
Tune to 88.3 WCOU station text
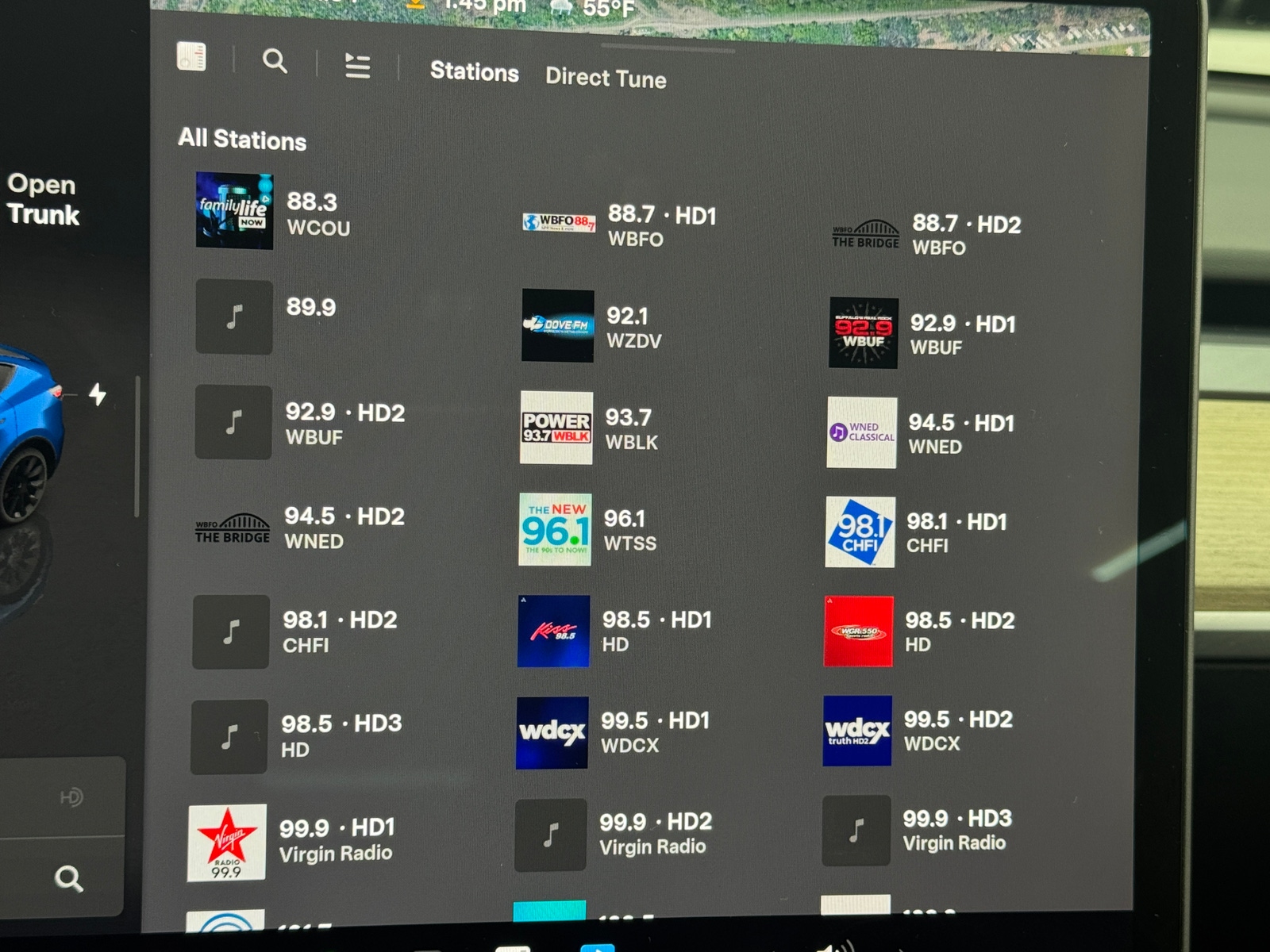coord(317,214)
